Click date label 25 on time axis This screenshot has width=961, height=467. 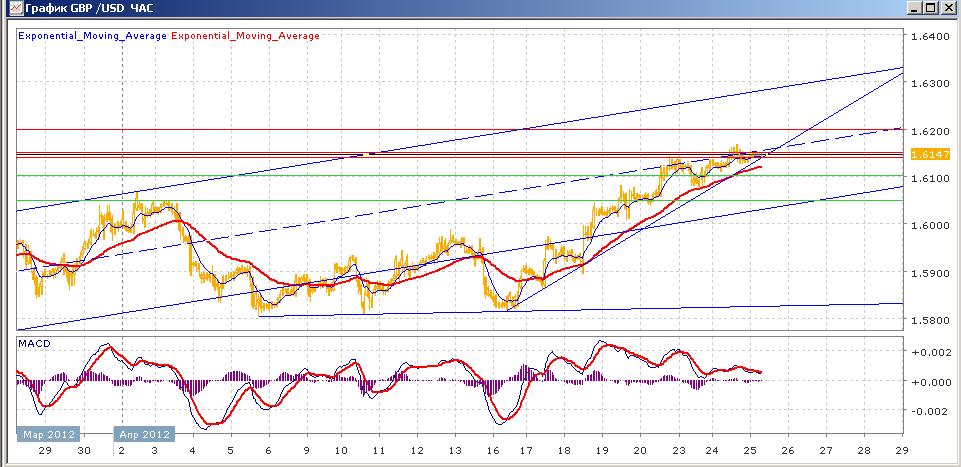tap(750, 450)
